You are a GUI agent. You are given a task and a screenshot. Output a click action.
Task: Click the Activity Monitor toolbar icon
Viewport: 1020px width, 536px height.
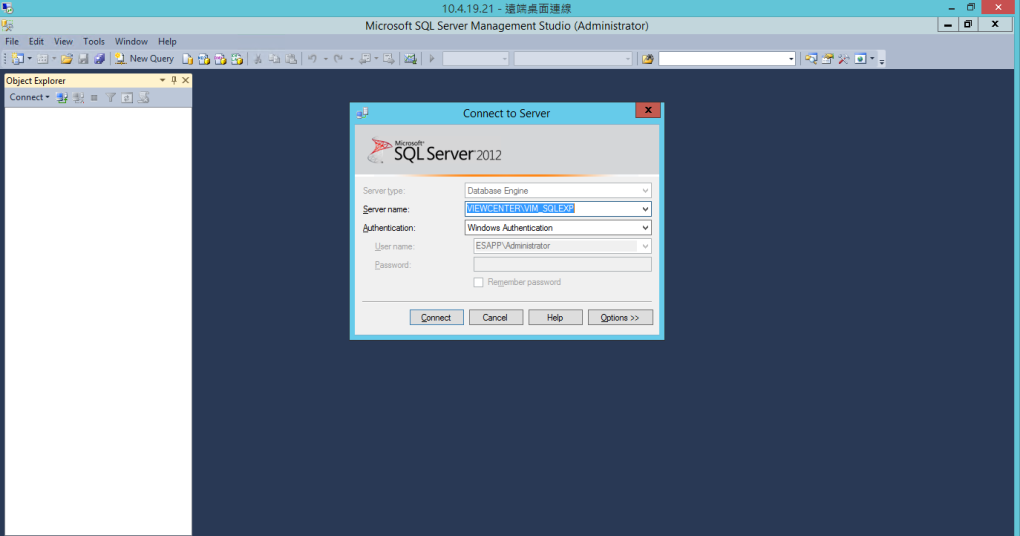410,59
